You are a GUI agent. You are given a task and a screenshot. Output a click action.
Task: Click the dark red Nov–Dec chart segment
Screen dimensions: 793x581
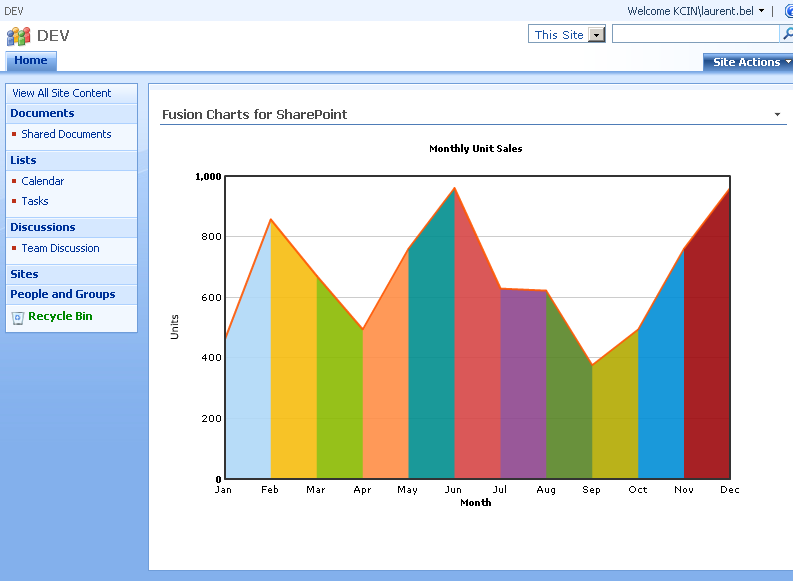coord(707,354)
